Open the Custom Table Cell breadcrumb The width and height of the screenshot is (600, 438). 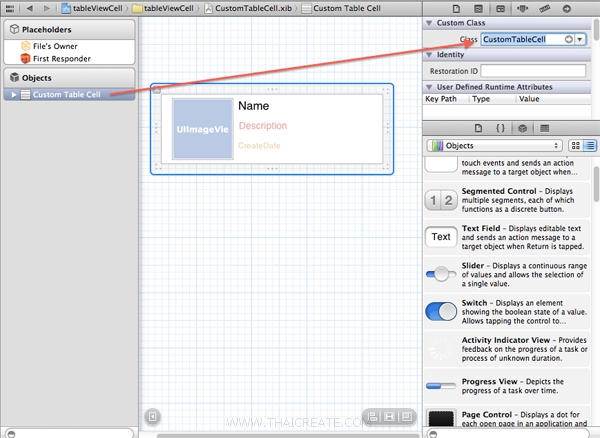coord(341,8)
